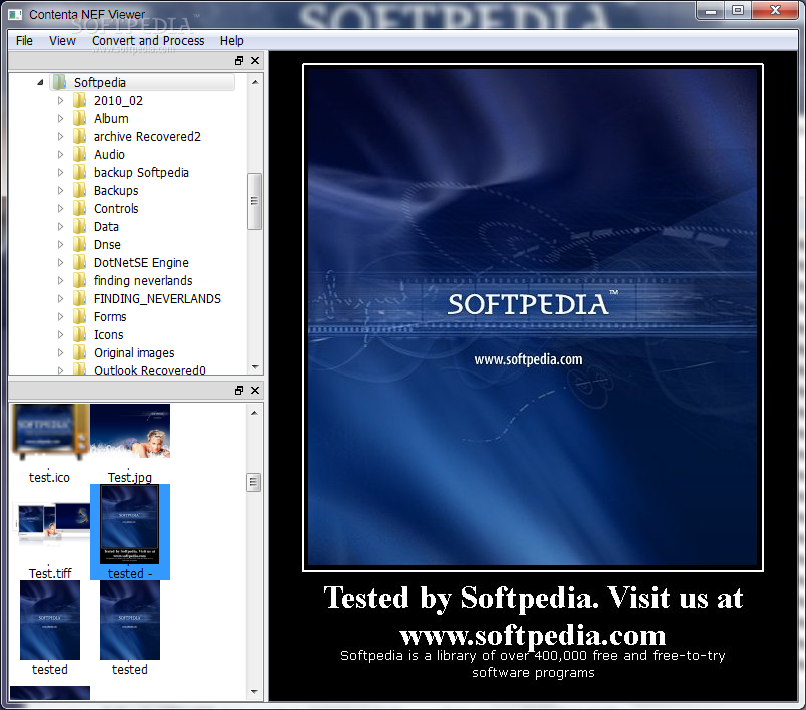Float the thumbnail browser panel
Screen dimensions: 806x710
tap(239, 391)
